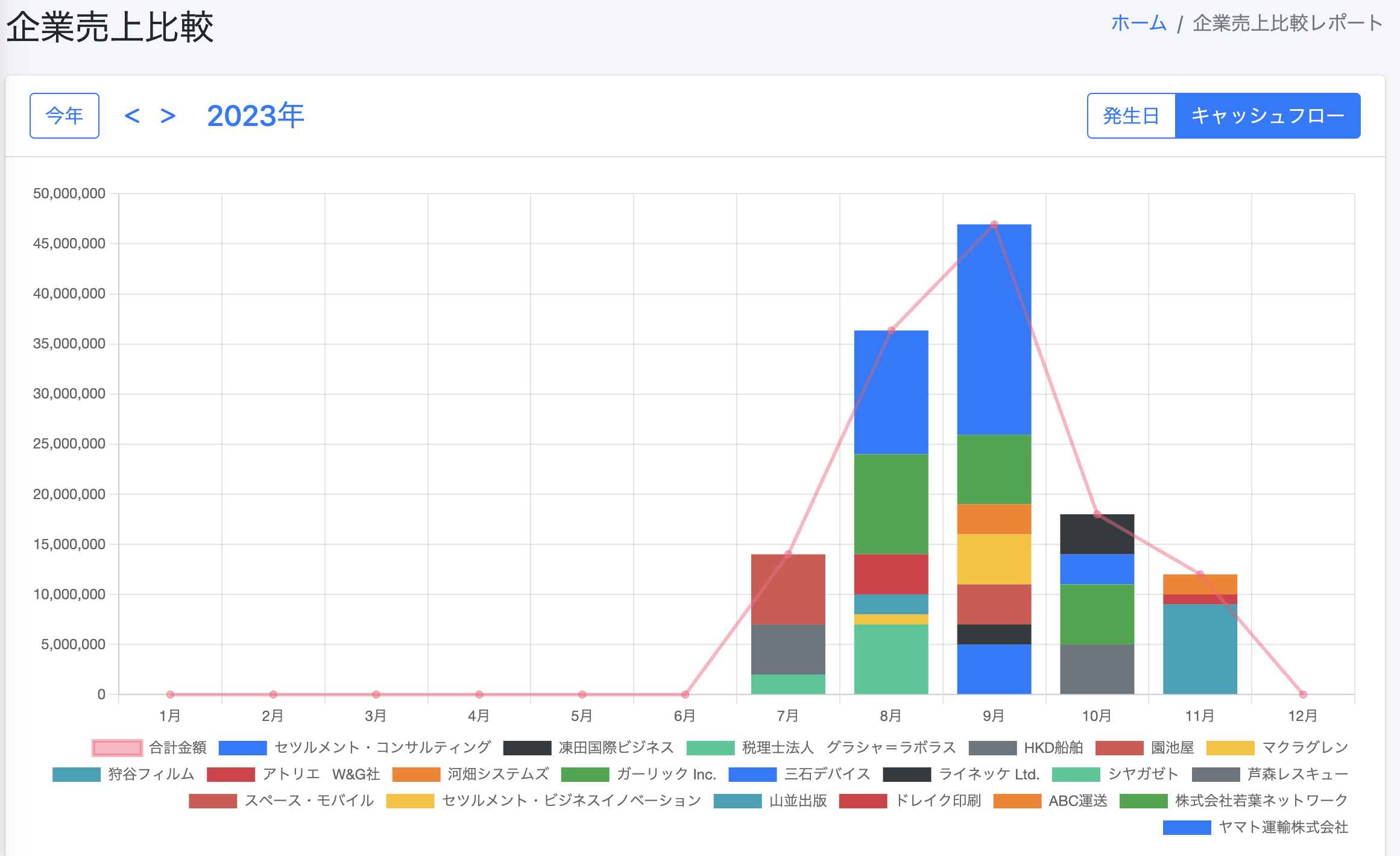Toggle 園池屋 legend swatch
The height and width of the screenshot is (856, 1400).
click(1119, 748)
